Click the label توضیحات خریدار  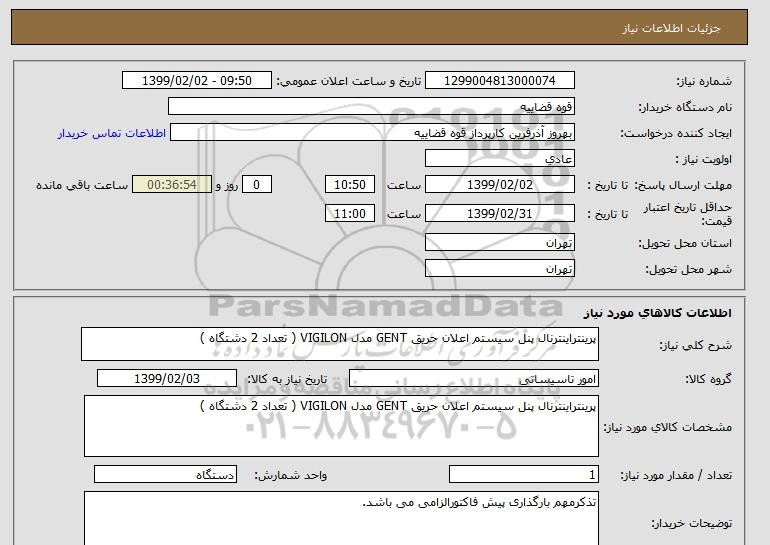coord(691,524)
